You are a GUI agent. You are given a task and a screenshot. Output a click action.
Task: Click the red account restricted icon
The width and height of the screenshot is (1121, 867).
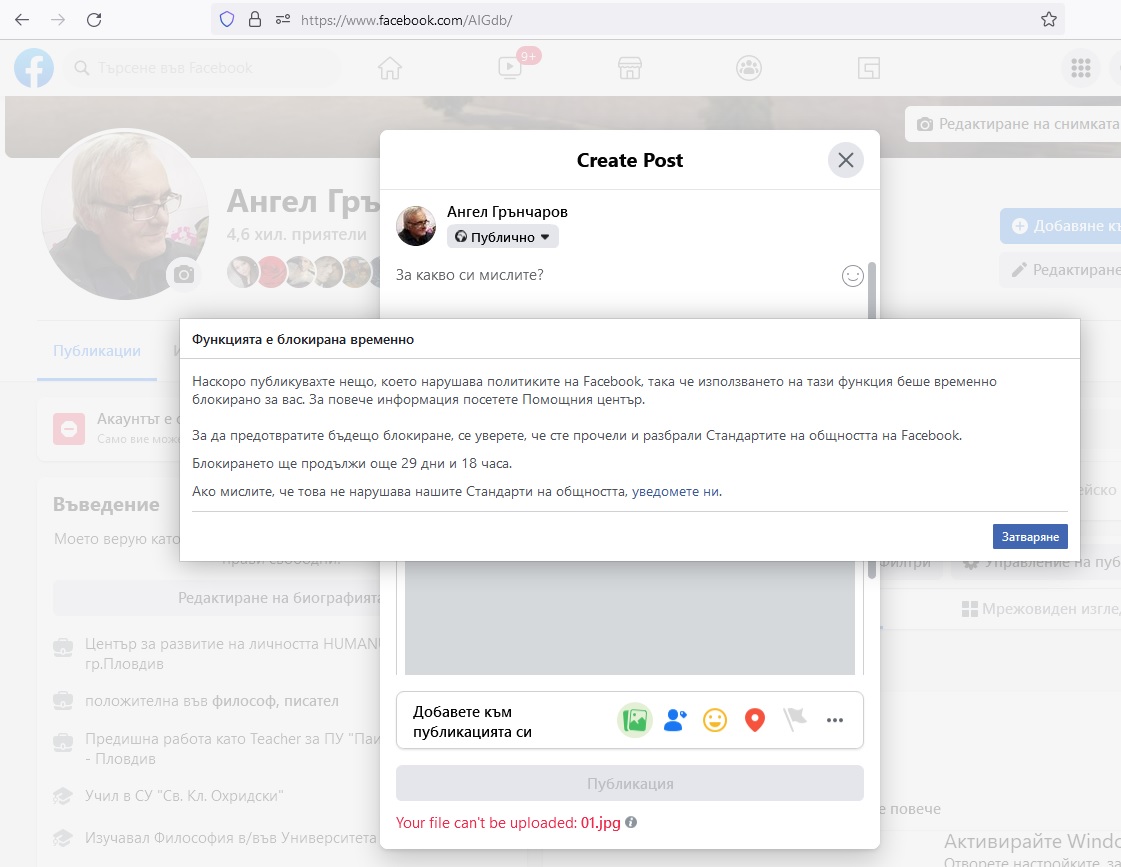click(x=69, y=428)
